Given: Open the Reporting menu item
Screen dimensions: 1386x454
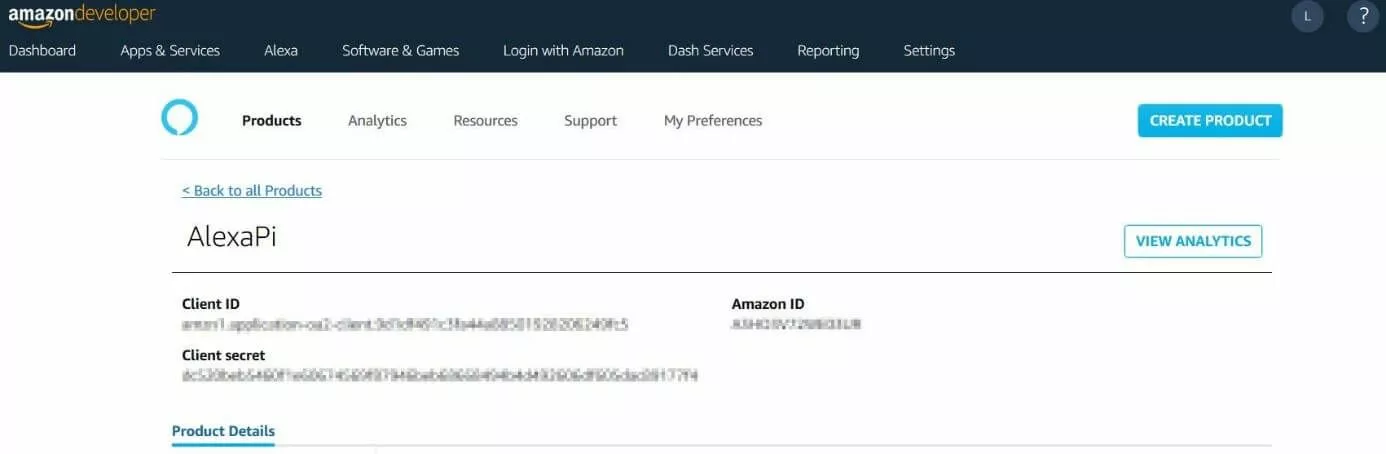Looking at the screenshot, I should (828, 50).
